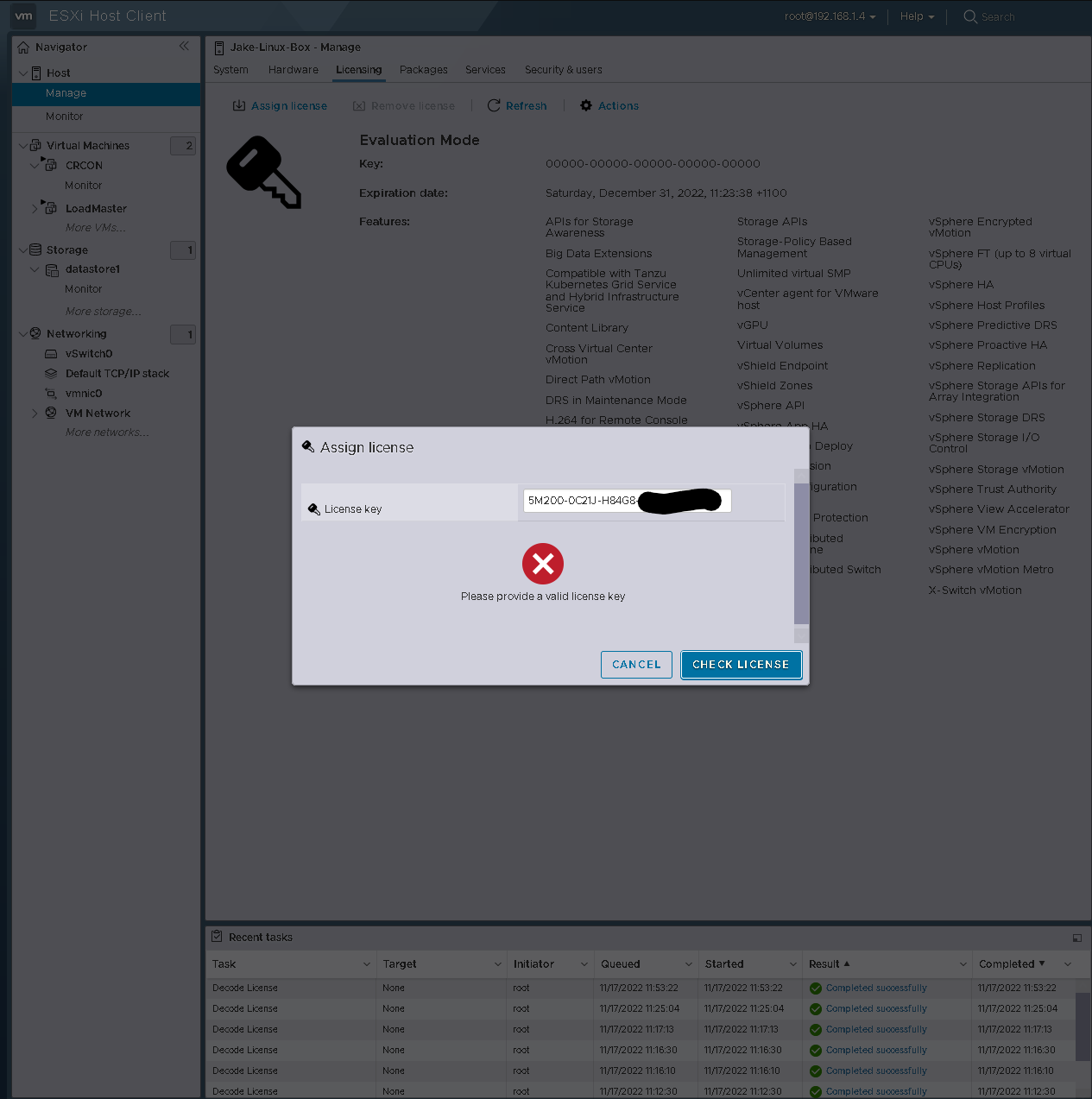Click the CHECK LICENSE button
The width and height of the screenshot is (1092, 1099).
click(x=741, y=664)
